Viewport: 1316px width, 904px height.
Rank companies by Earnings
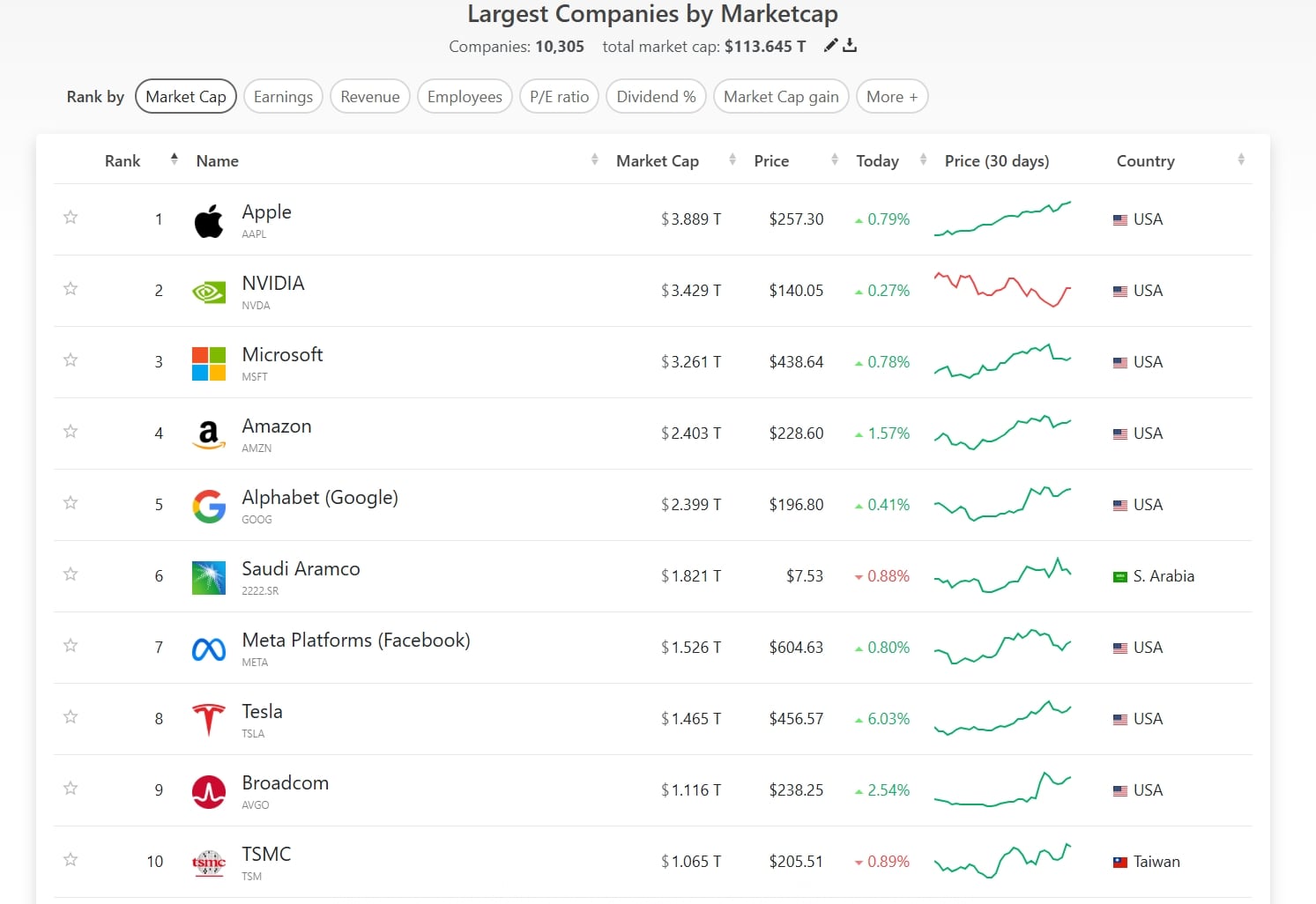tap(283, 97)
